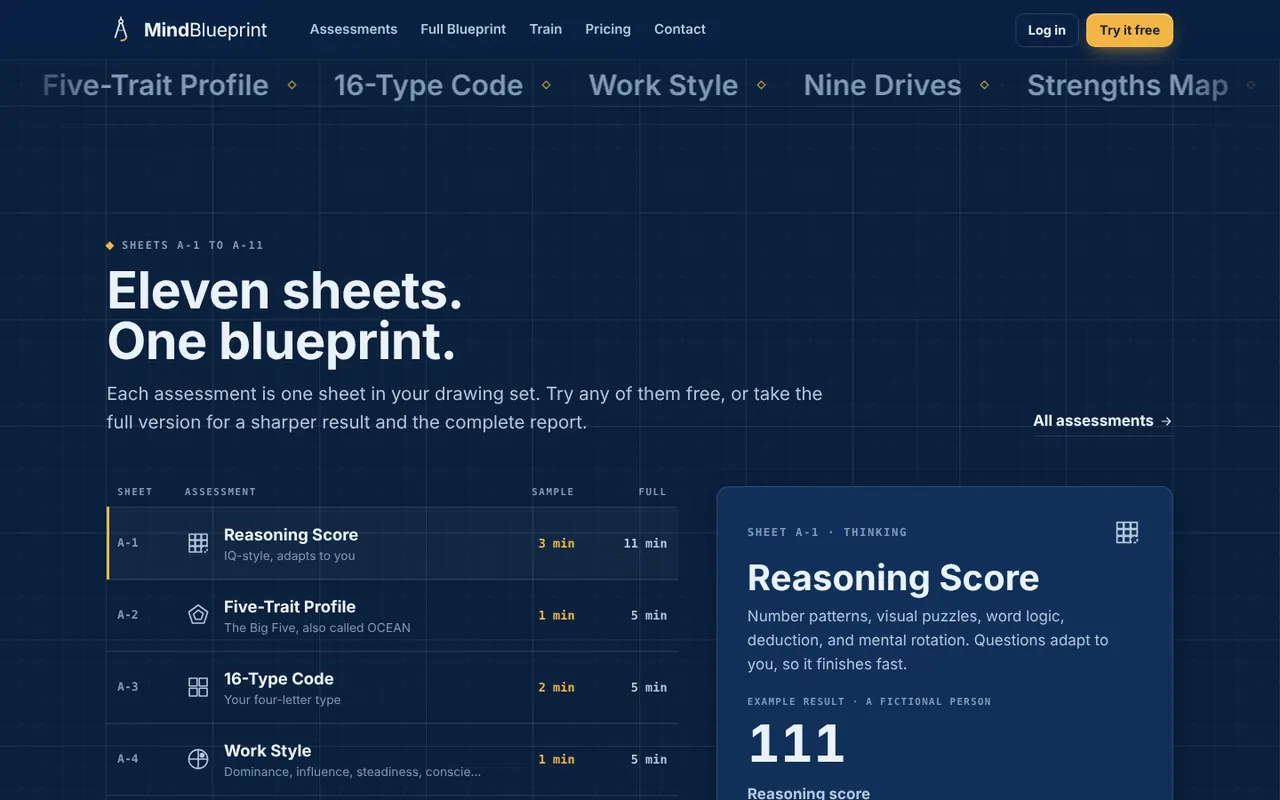The height and width of the screenshot is (800, 1280).
Task: Select the 16-Type Code row title
Action: (279, 678)
